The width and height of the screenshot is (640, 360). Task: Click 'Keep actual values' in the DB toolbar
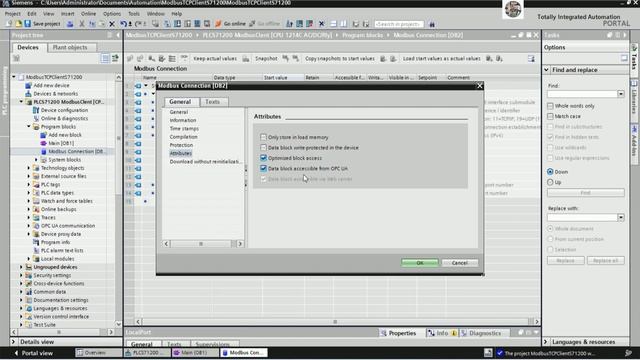215,59
